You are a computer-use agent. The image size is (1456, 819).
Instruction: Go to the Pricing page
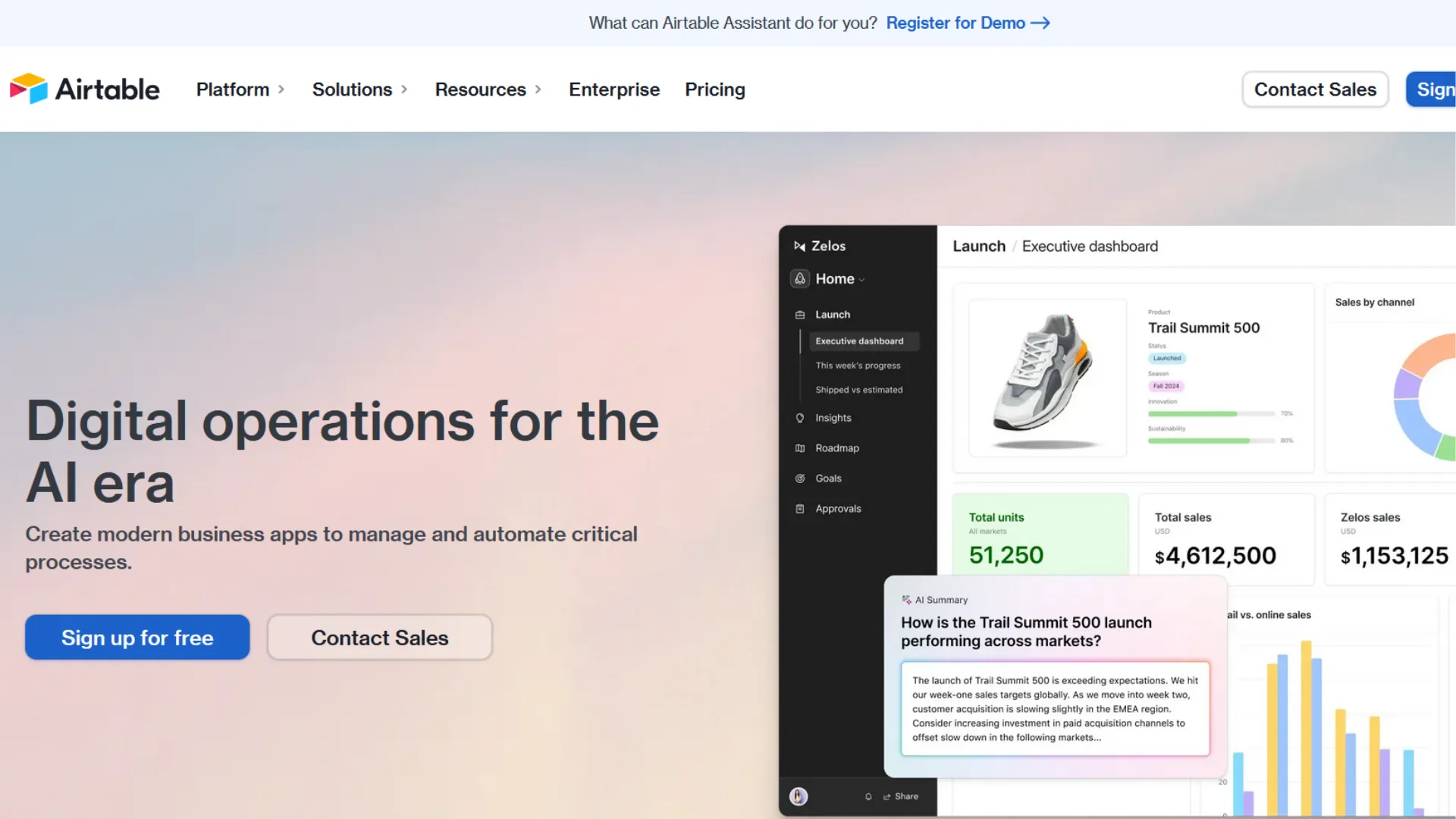[714, 89]
